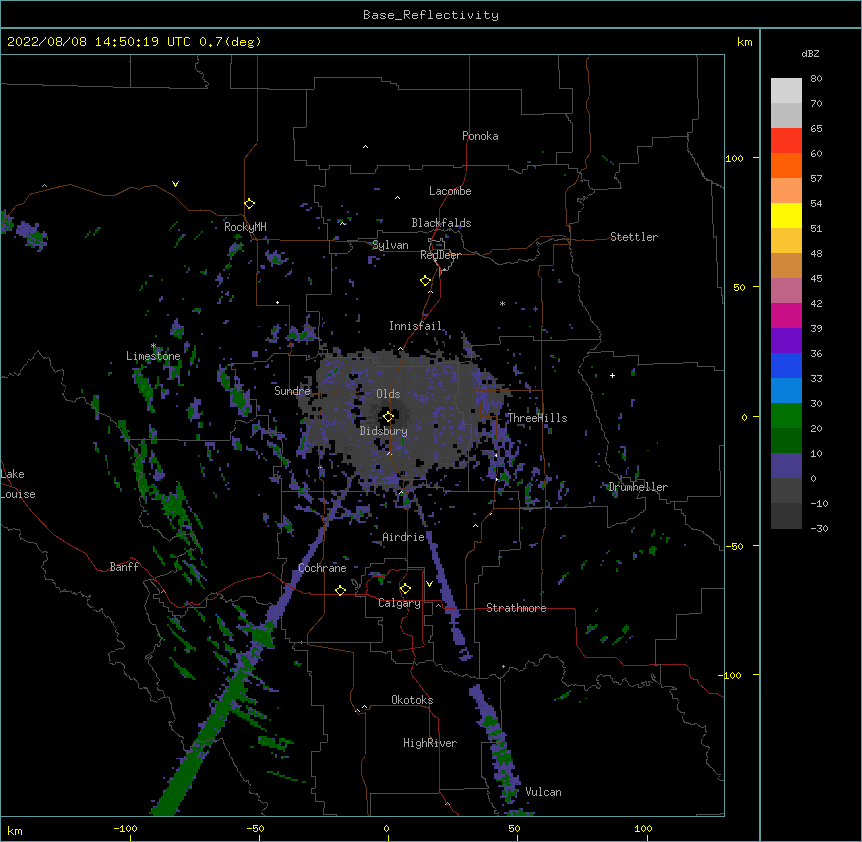Click the km unit label at top right
Viewport: 862px width, 842px height.
[x=744, y=42]
